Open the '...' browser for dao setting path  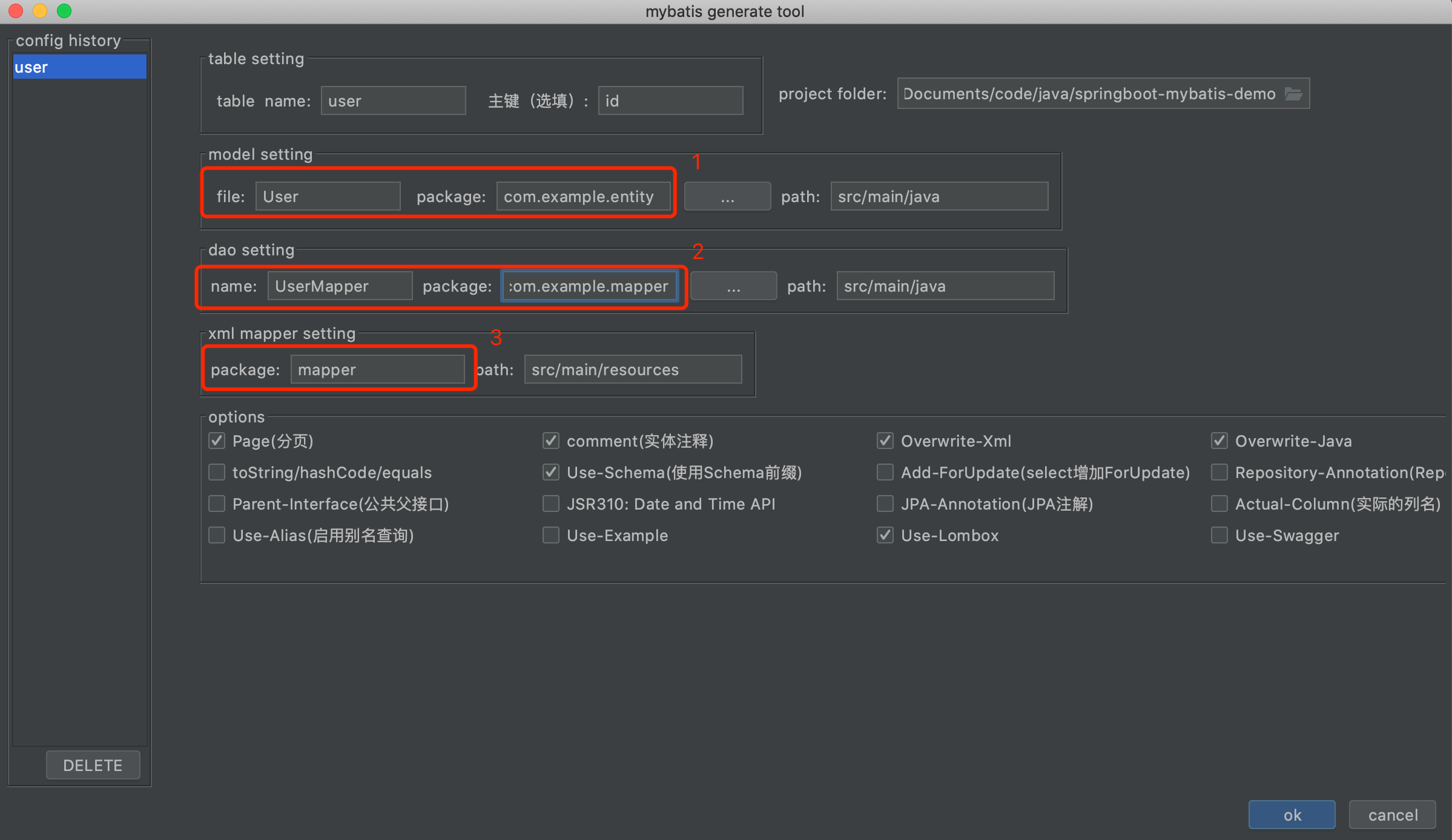pos(733,285)
